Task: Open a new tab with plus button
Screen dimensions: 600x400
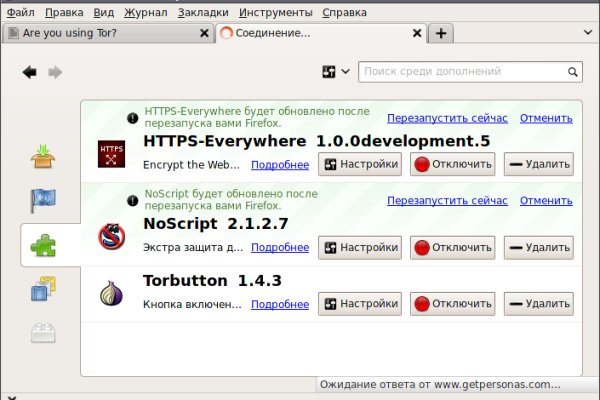Action: click(x=441, y=33)
